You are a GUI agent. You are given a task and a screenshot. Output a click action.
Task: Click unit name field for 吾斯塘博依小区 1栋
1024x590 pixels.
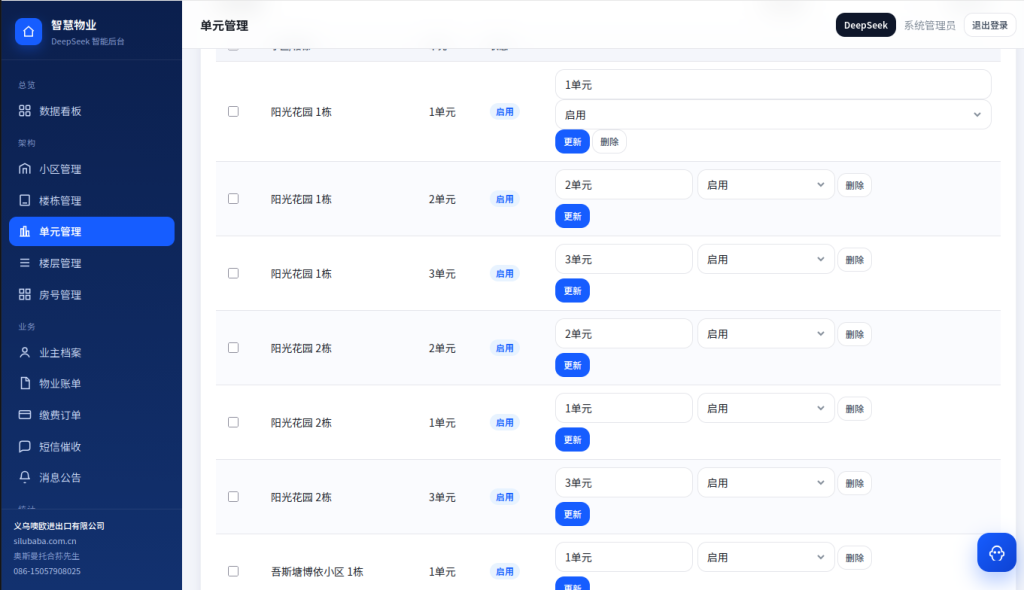click(624, 557)
